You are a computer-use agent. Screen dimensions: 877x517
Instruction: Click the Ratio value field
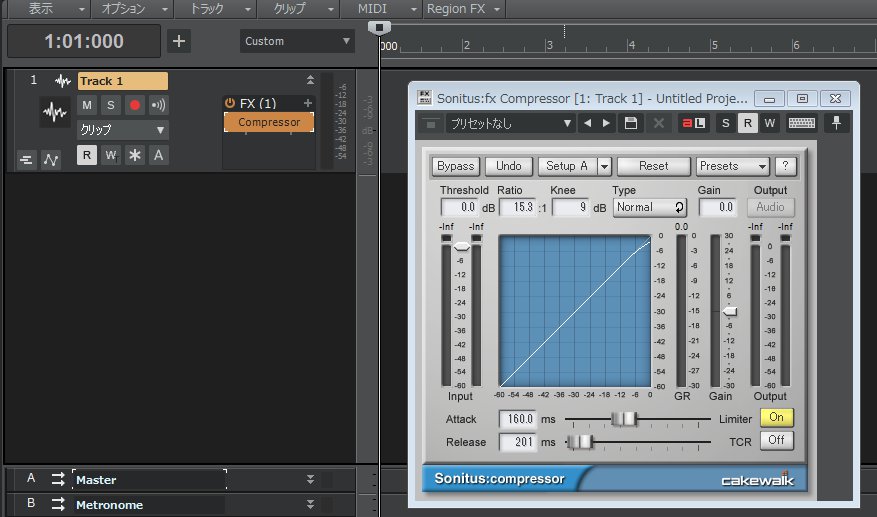[517, 207]
